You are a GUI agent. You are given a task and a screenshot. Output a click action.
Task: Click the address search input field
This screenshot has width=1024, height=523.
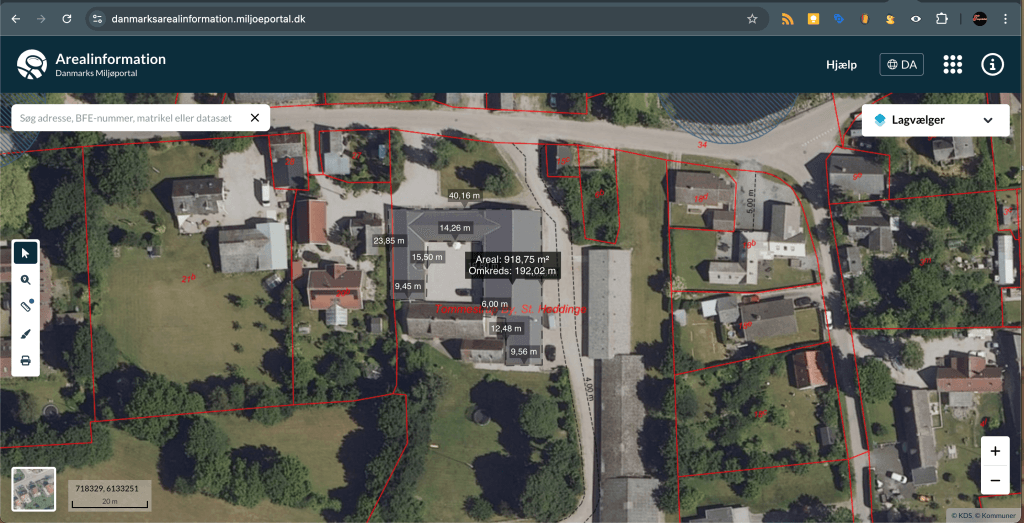[x=130, y=118]
